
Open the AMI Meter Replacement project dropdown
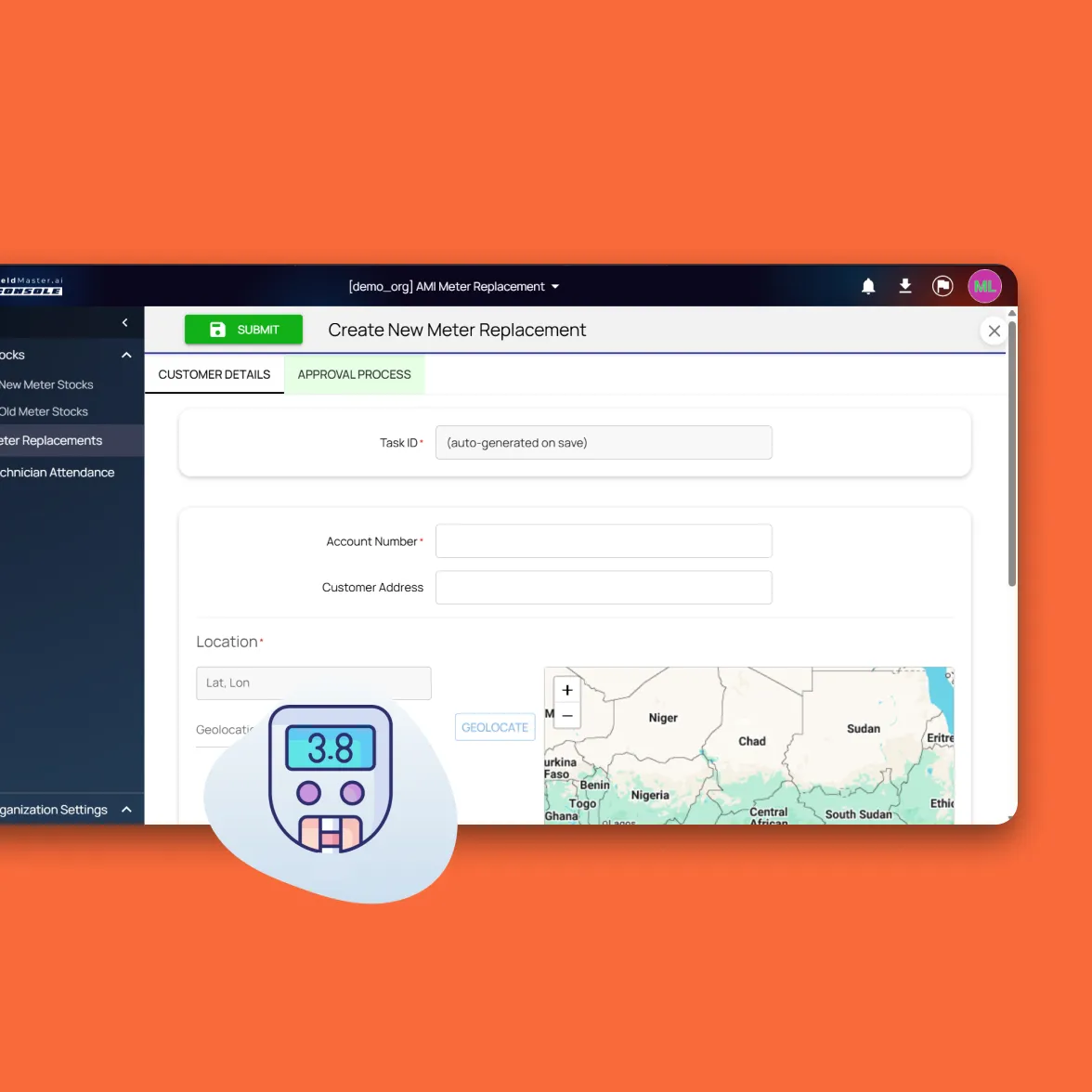pos(454,286)
